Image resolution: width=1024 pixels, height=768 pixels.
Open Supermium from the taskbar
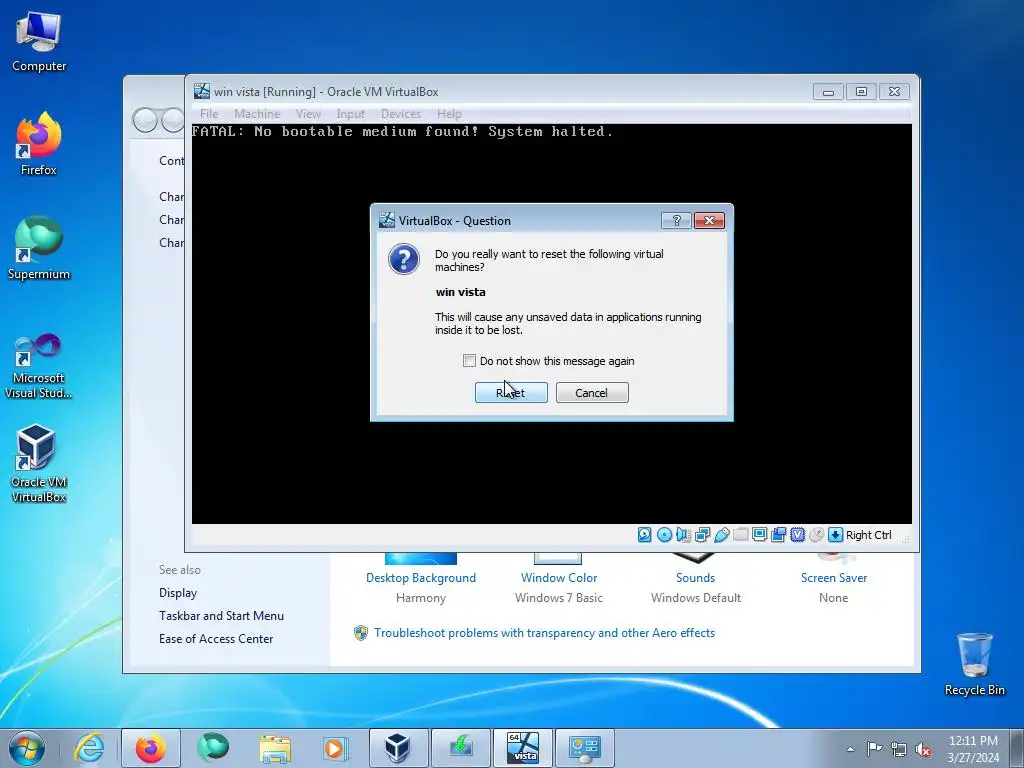pyautogui.click(x=213, y=748)
